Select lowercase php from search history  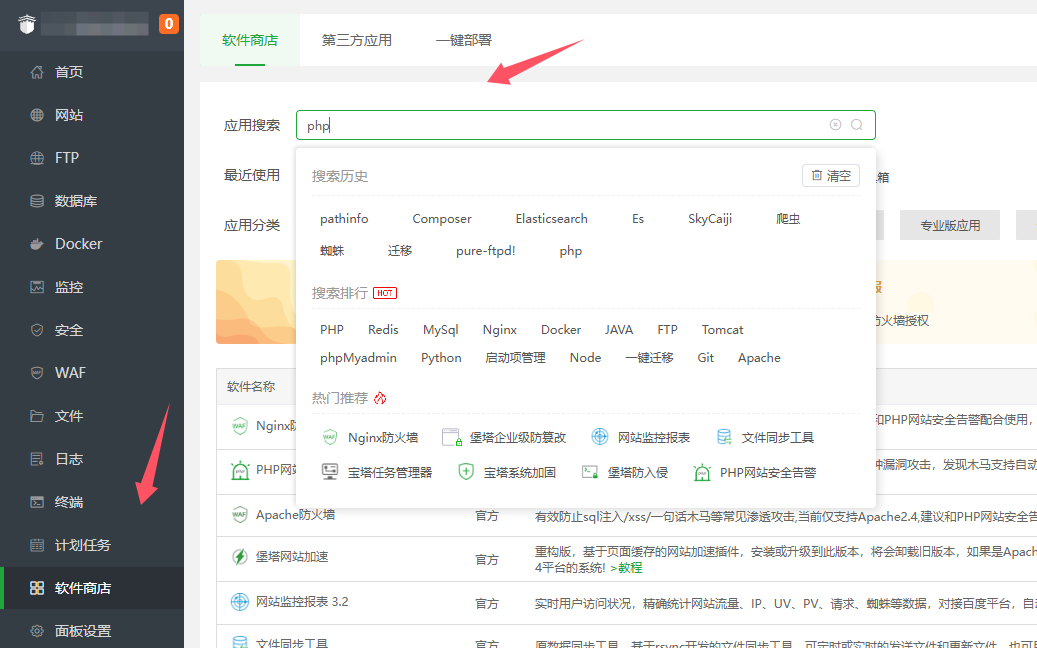point(570,251)
